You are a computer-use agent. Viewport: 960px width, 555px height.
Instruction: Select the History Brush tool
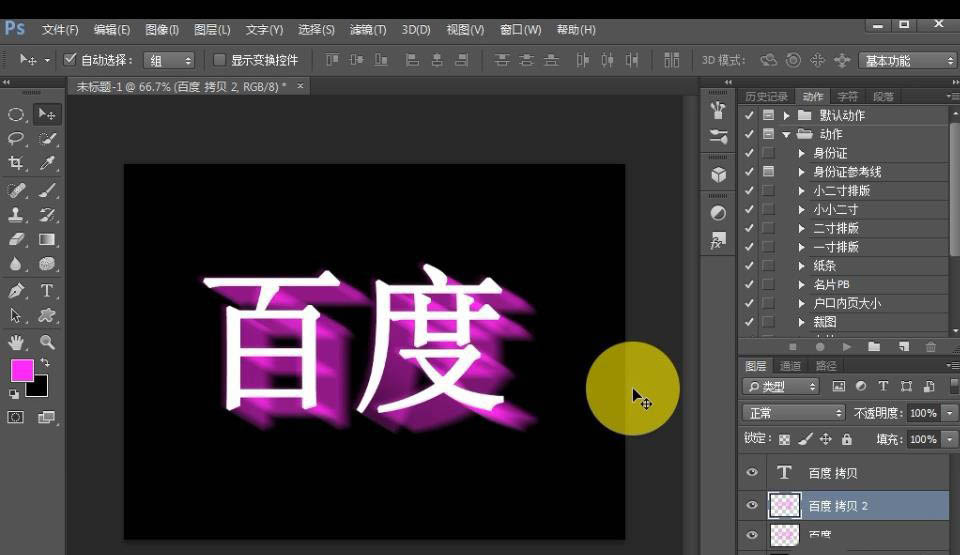click(x=47, y=215)
